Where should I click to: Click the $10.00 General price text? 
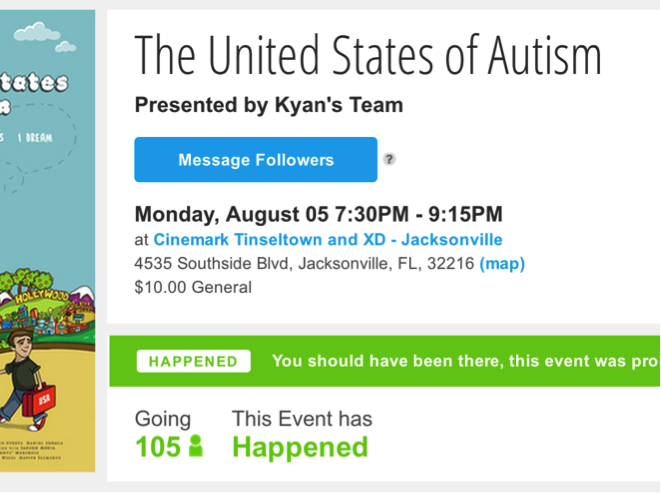[x=193, y=288]
